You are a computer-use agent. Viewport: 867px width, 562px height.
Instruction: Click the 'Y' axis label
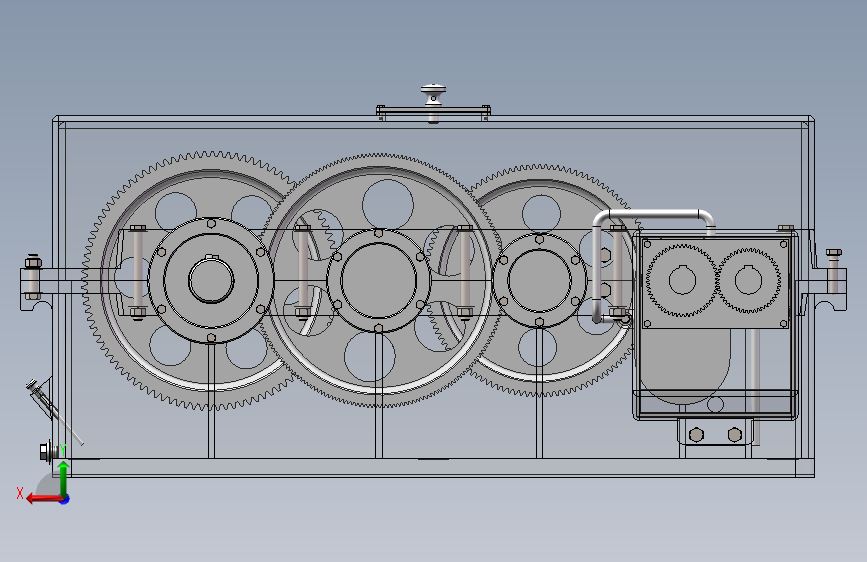pos(63,451)
